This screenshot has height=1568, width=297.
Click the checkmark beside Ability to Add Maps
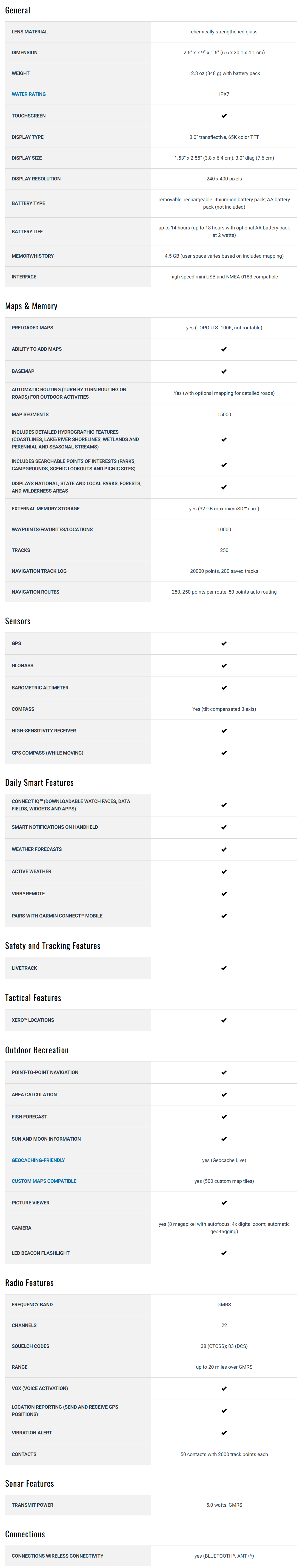pyautogui.click(x=224, y=349)
